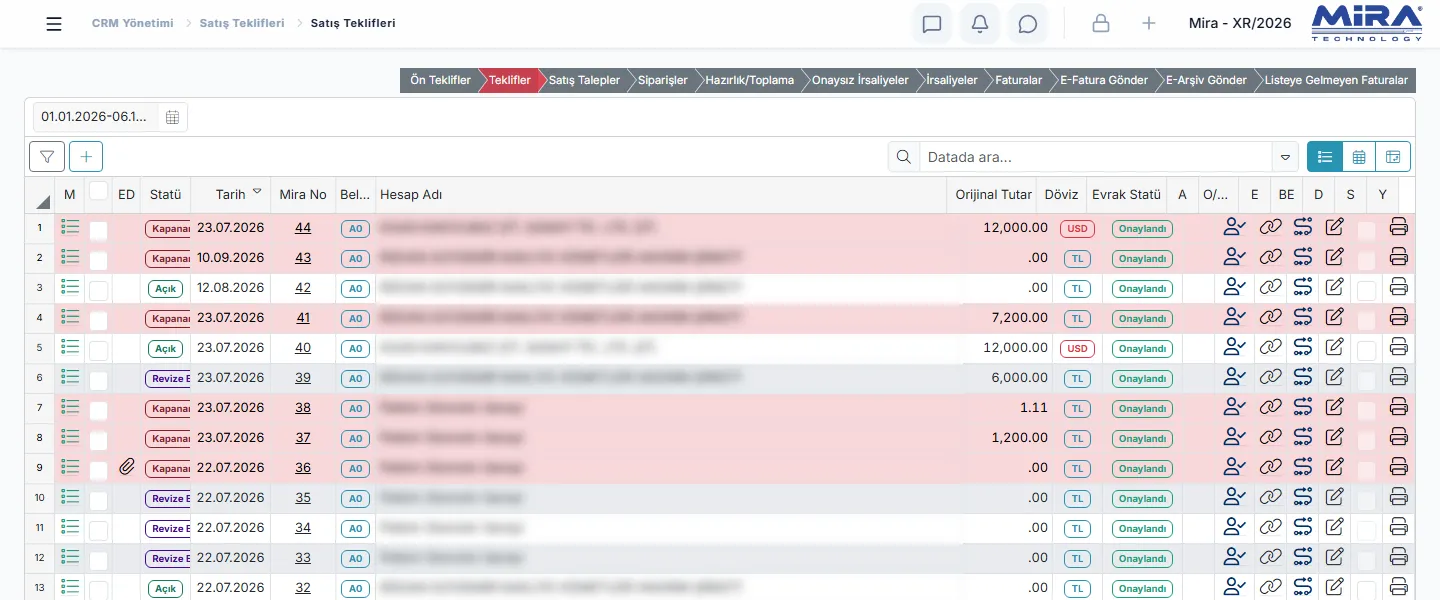Viewport: 1440px width, 600px height.
Task: Open the notifications bell
Action: click(980, 24)
